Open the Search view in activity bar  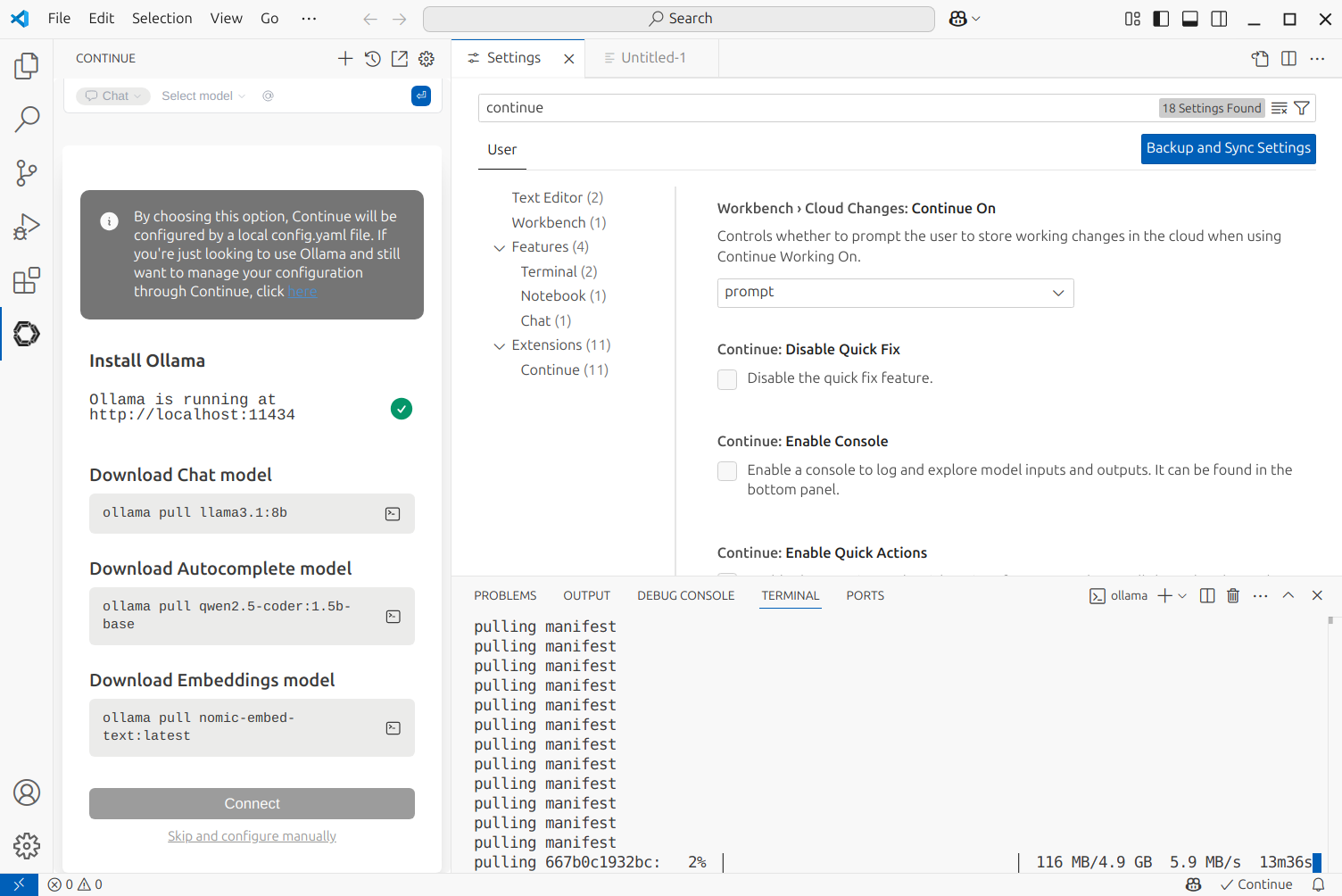click(x=27, y=119)
